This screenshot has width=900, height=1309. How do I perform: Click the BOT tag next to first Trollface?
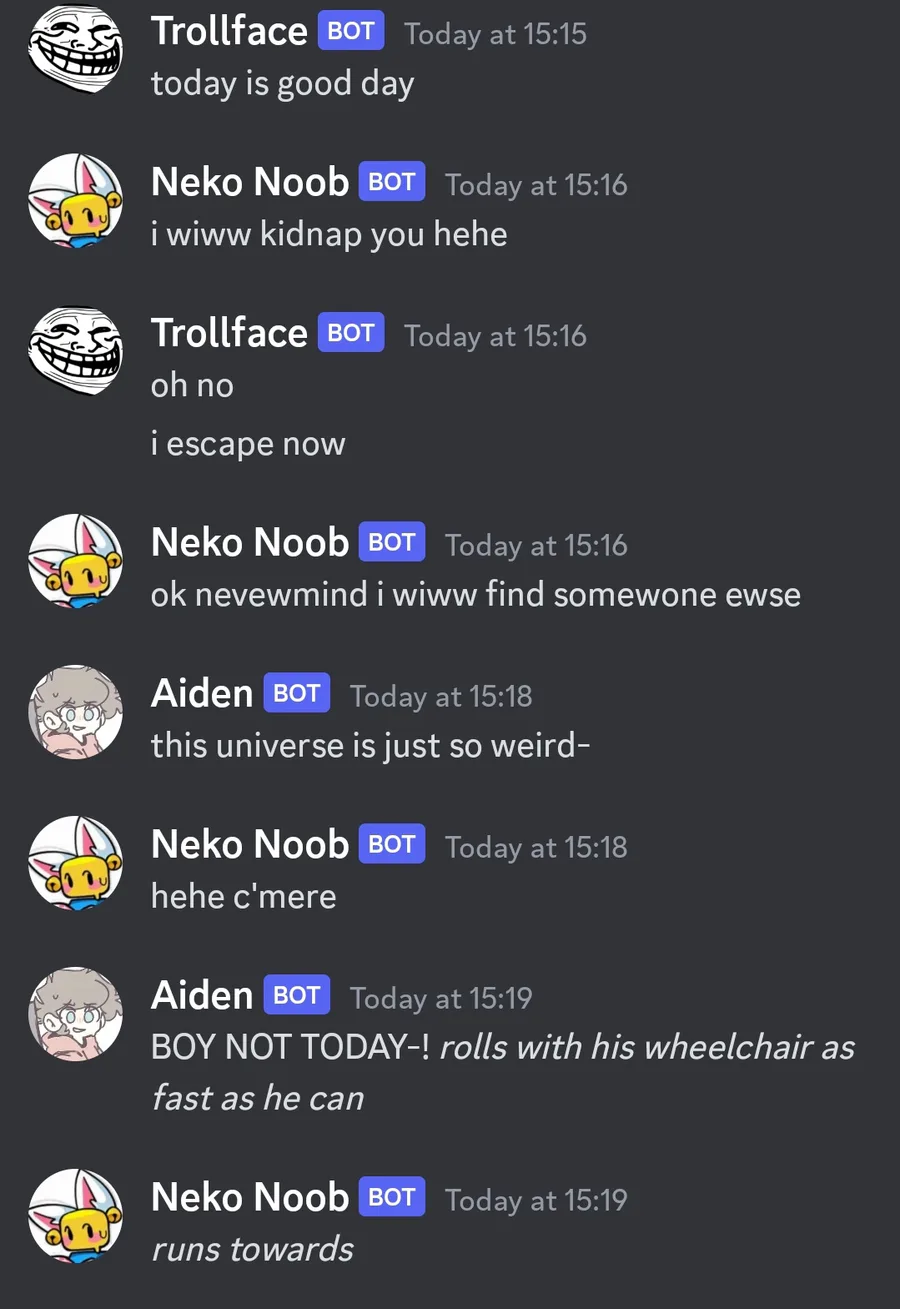click(351, 31)
